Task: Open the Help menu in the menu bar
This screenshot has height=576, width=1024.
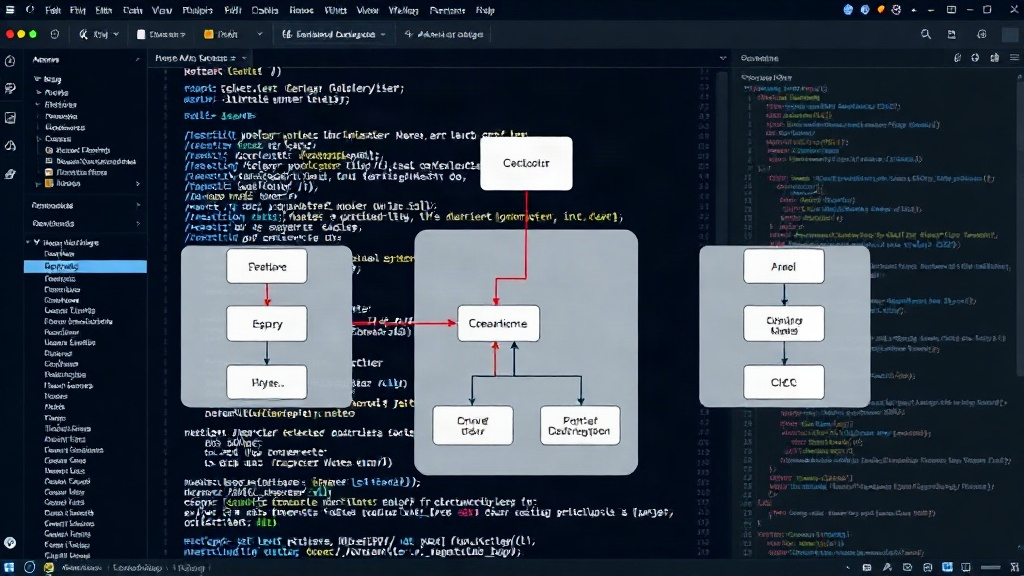Action: [485, 10]
